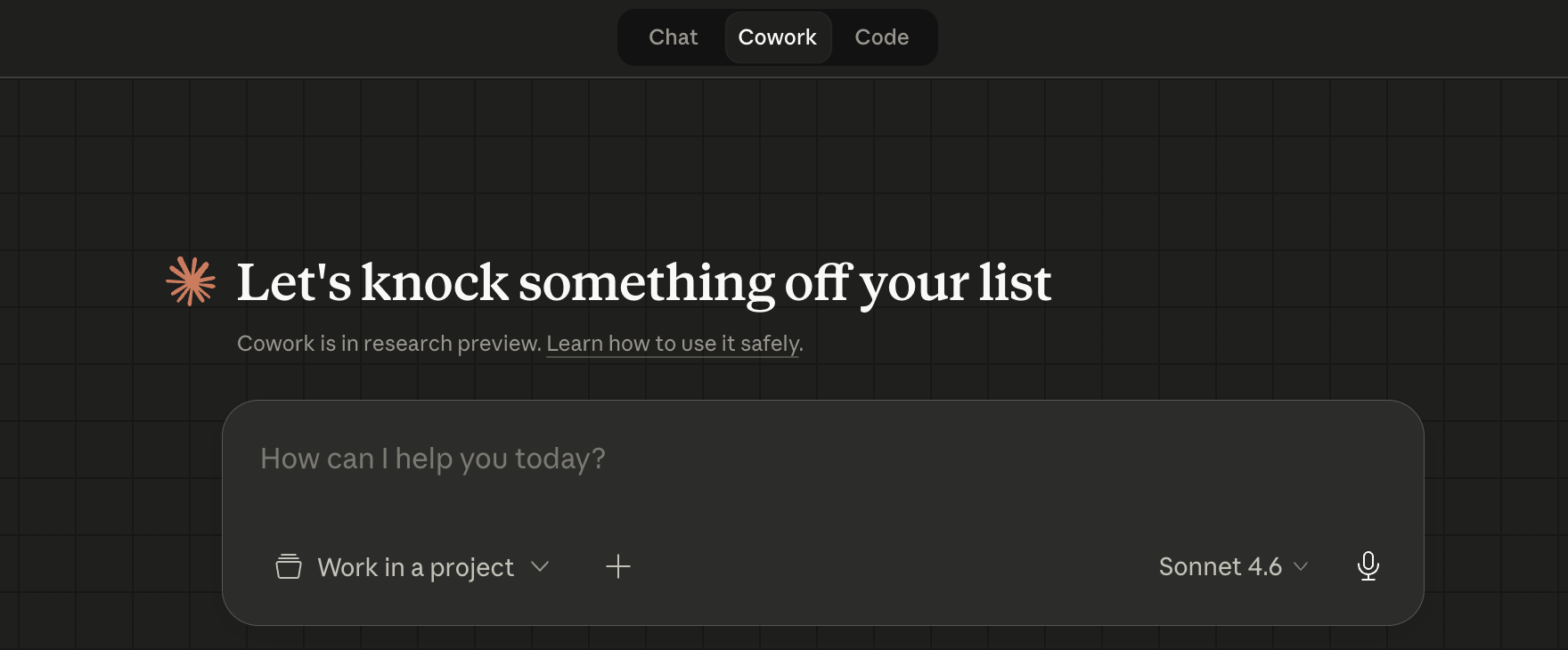This screenshot has width=1568, height=650.
Task: Click empty space between plus icon and Sonnet 4.6
Action: [x=891, y=566]
